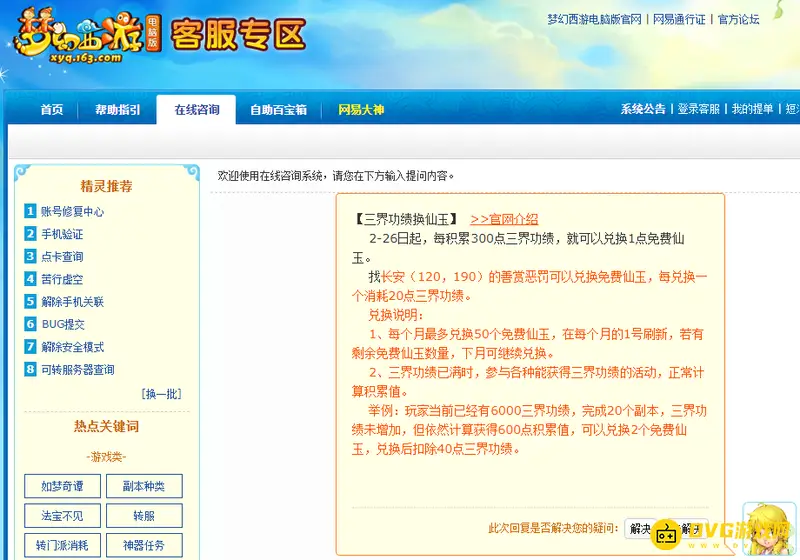Open 解除安全模式 recommendation
Viewport: 800px width, 560px height.
(x=72, y=347)
